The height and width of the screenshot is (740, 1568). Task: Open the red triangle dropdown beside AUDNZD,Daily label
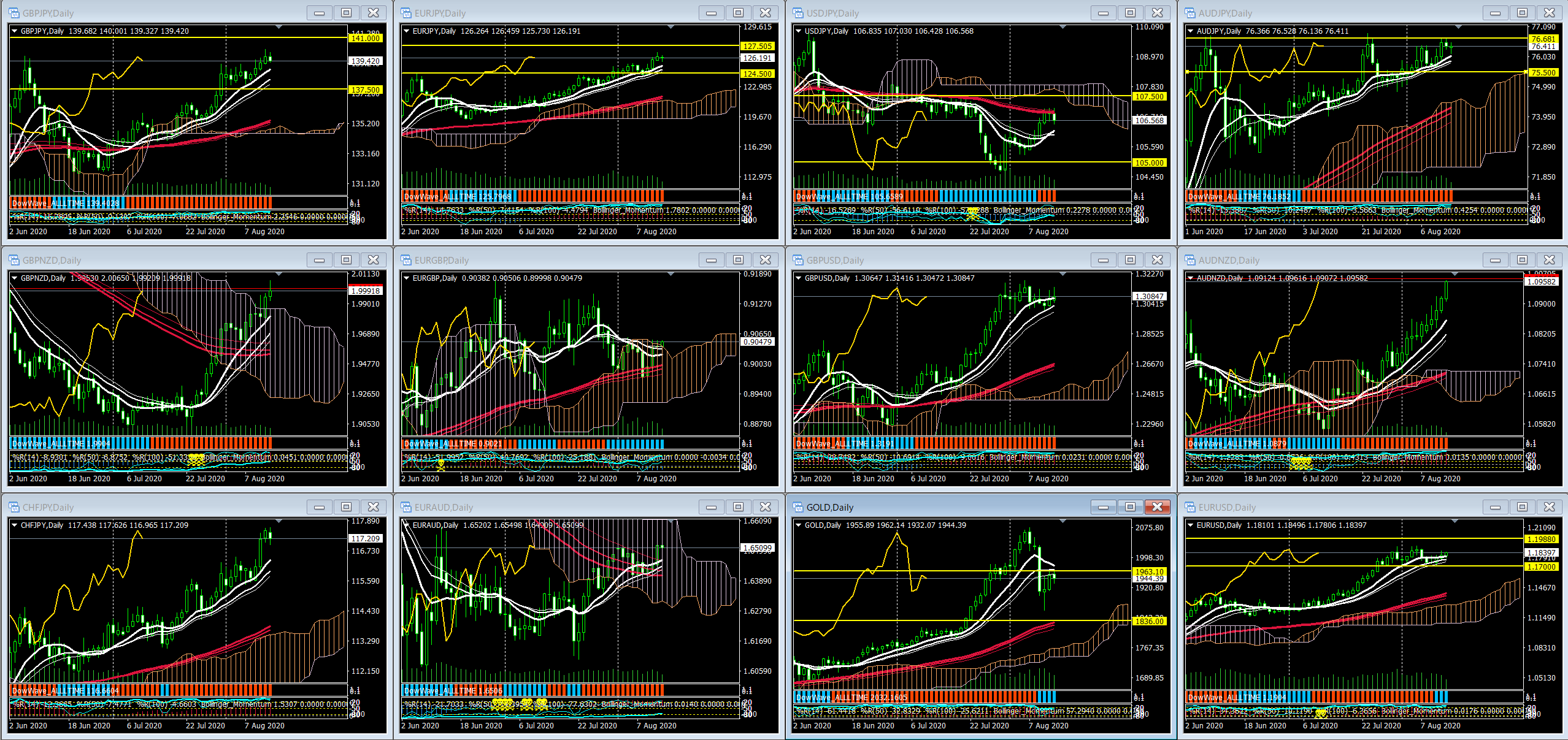[x=1190, y=278]
